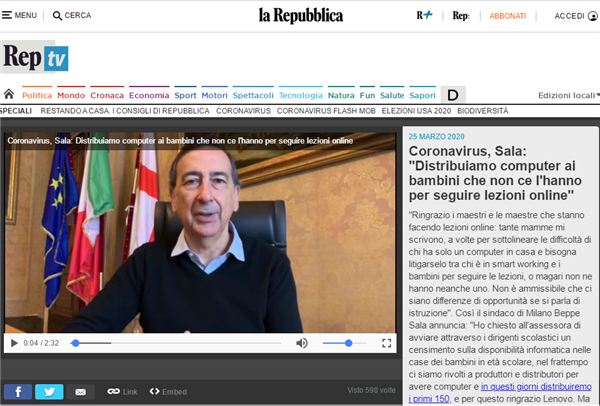
Task: Open the Rep: section link
Action: [461, 16]
